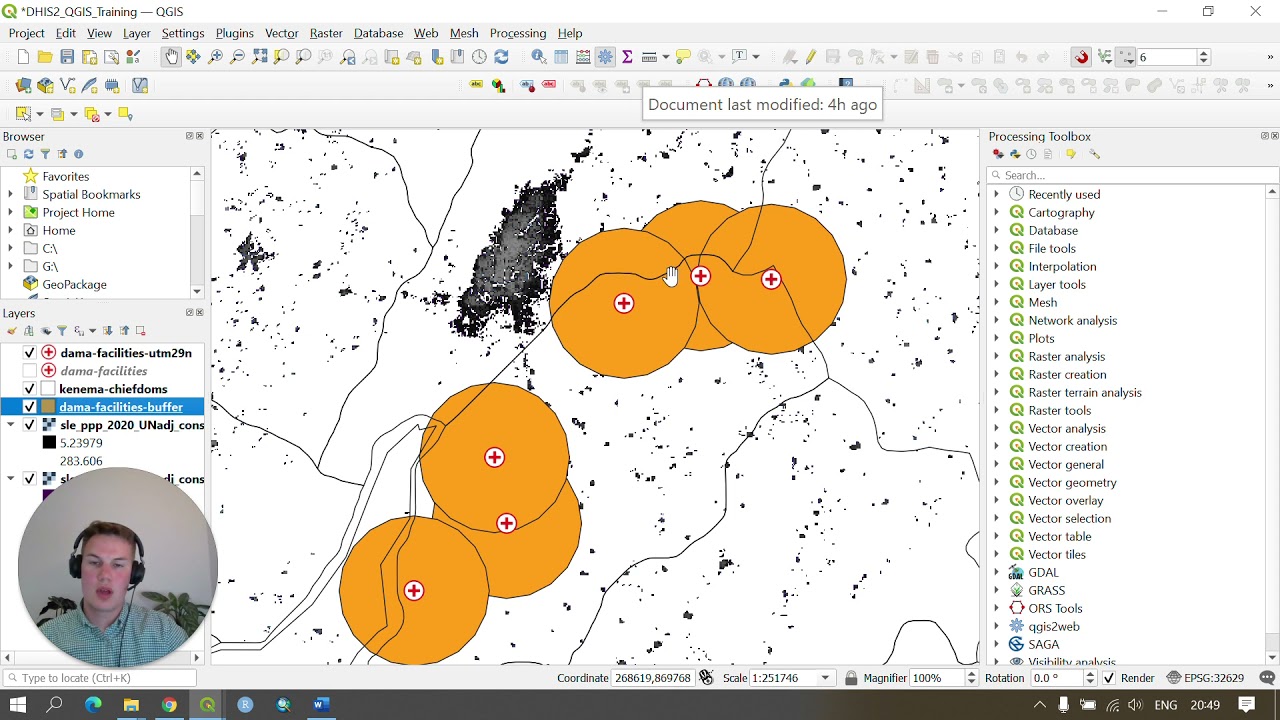The height and width of the screenshot is (720, 1280).
Task: Open the Project menu
Action: pyautogui.click(x=26, y=33)
